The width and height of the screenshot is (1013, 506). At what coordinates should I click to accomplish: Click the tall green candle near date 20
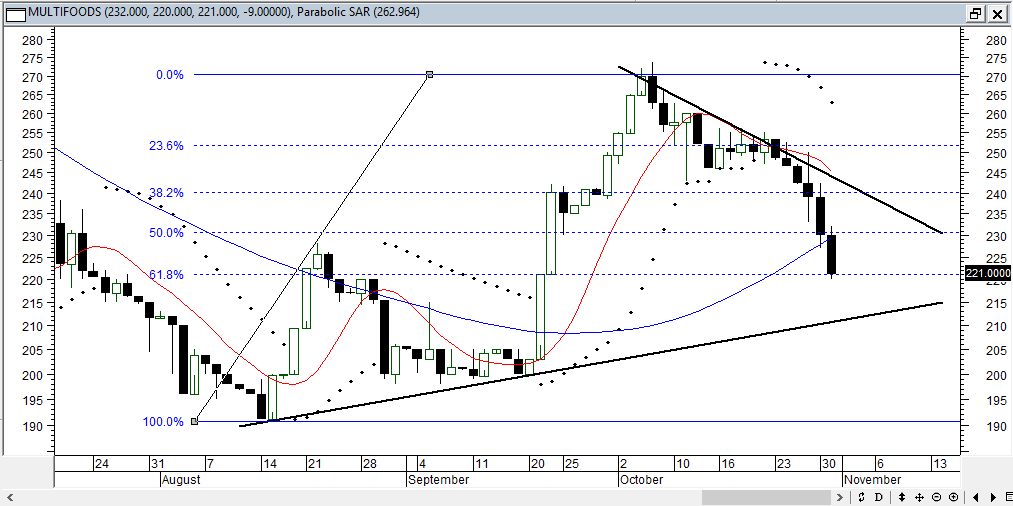[x=541, y=316]
